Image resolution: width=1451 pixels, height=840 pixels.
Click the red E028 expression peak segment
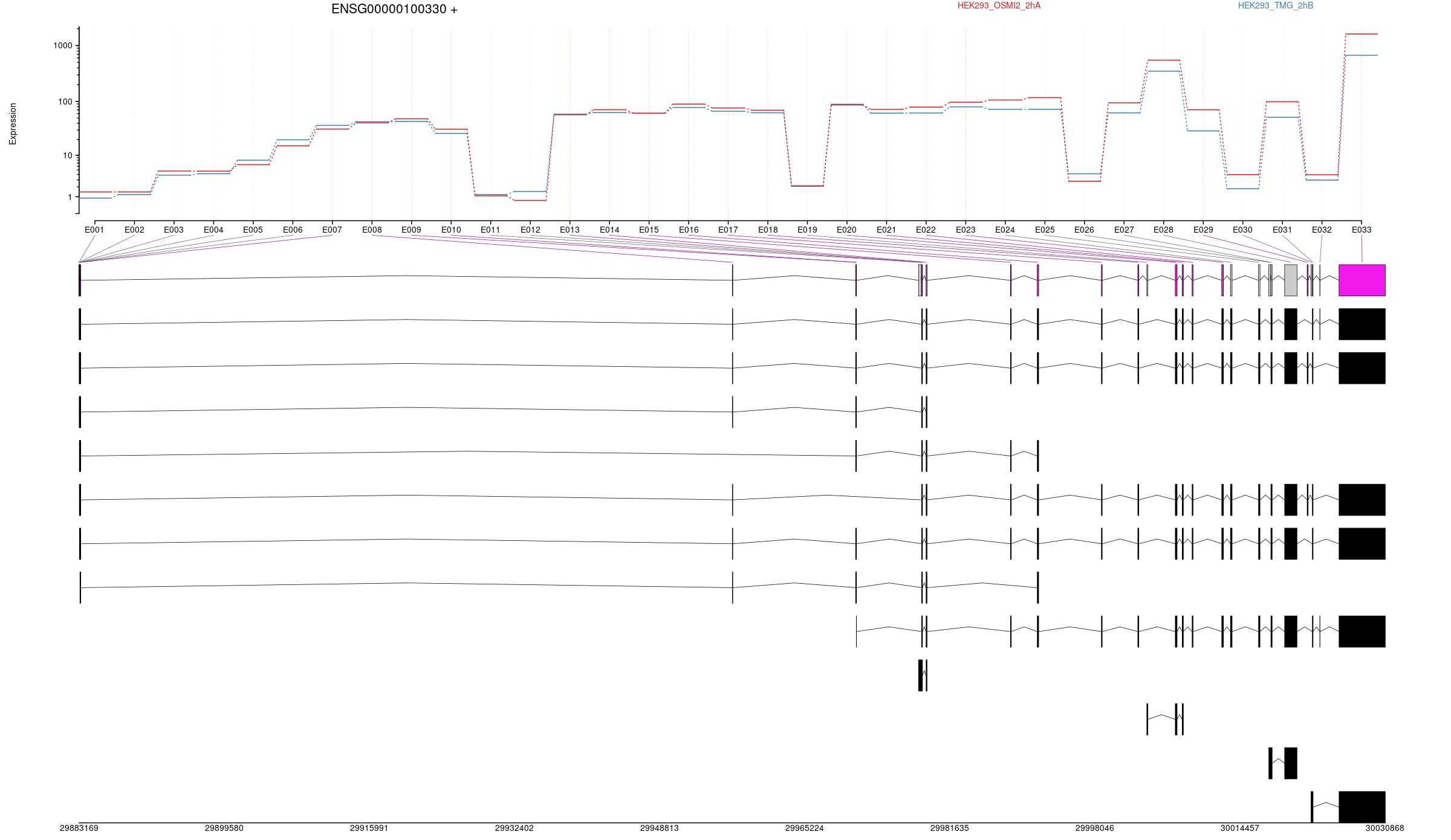[1164, 60]
